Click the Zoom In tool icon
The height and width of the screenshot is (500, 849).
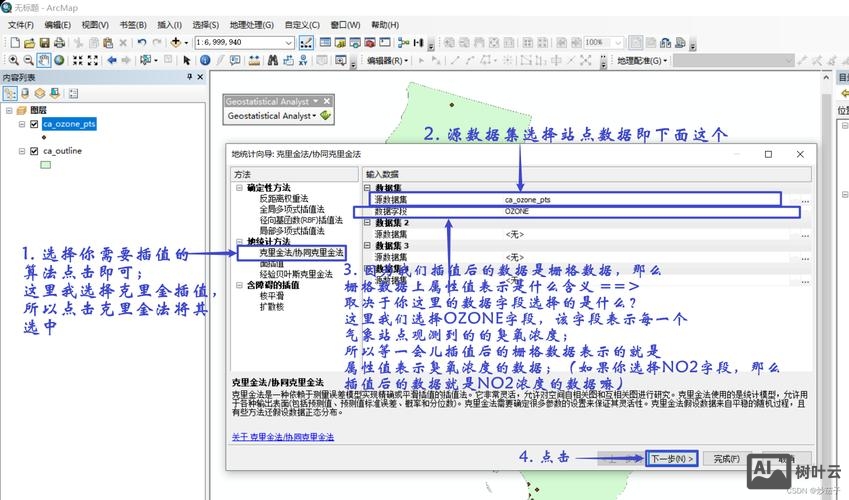point(13,60)
